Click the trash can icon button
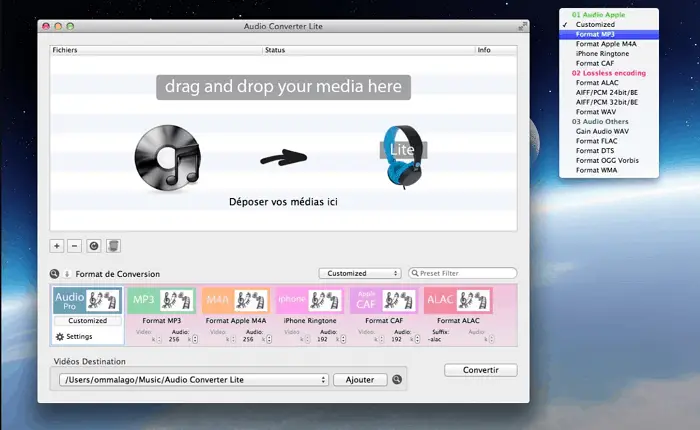The image size is (700, 430). [x=113, y=246]
